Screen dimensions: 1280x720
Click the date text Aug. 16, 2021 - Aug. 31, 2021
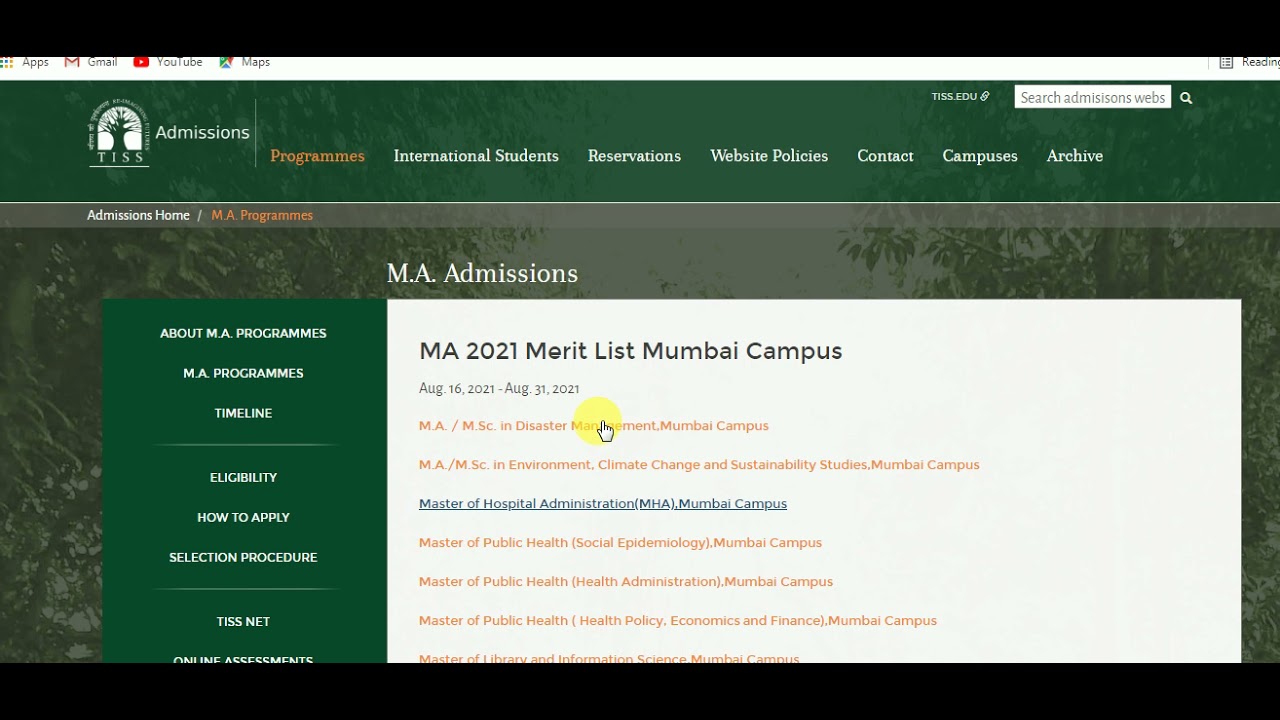pos(499,389)
